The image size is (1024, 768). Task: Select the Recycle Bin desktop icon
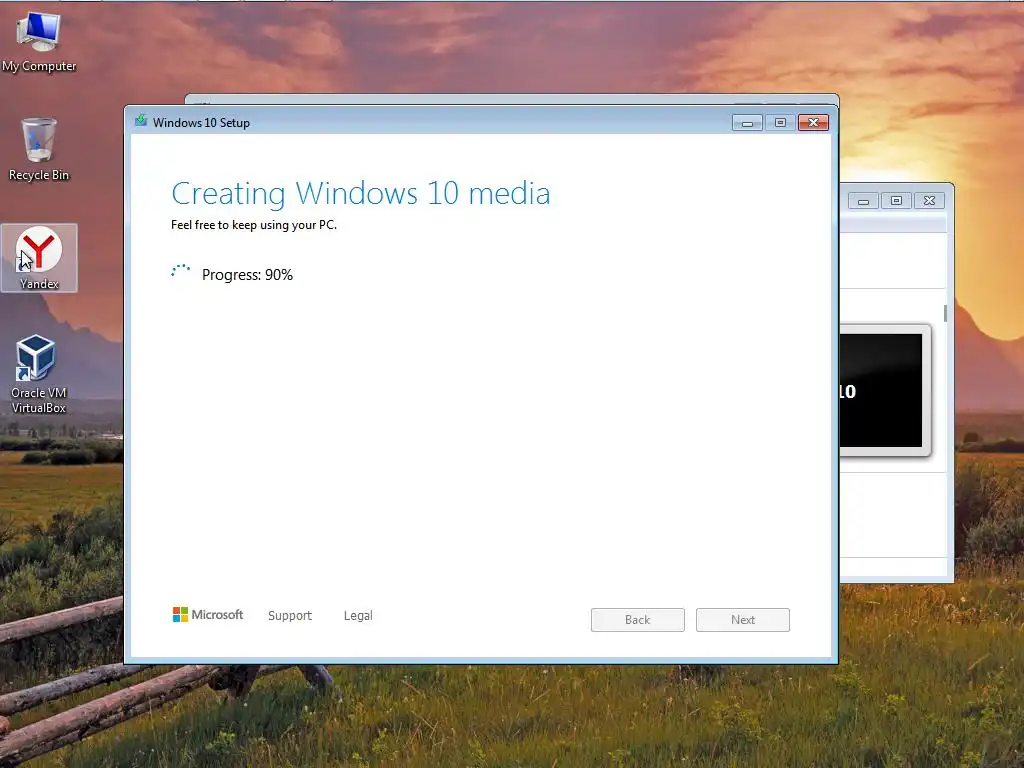[x=39, y=148]
